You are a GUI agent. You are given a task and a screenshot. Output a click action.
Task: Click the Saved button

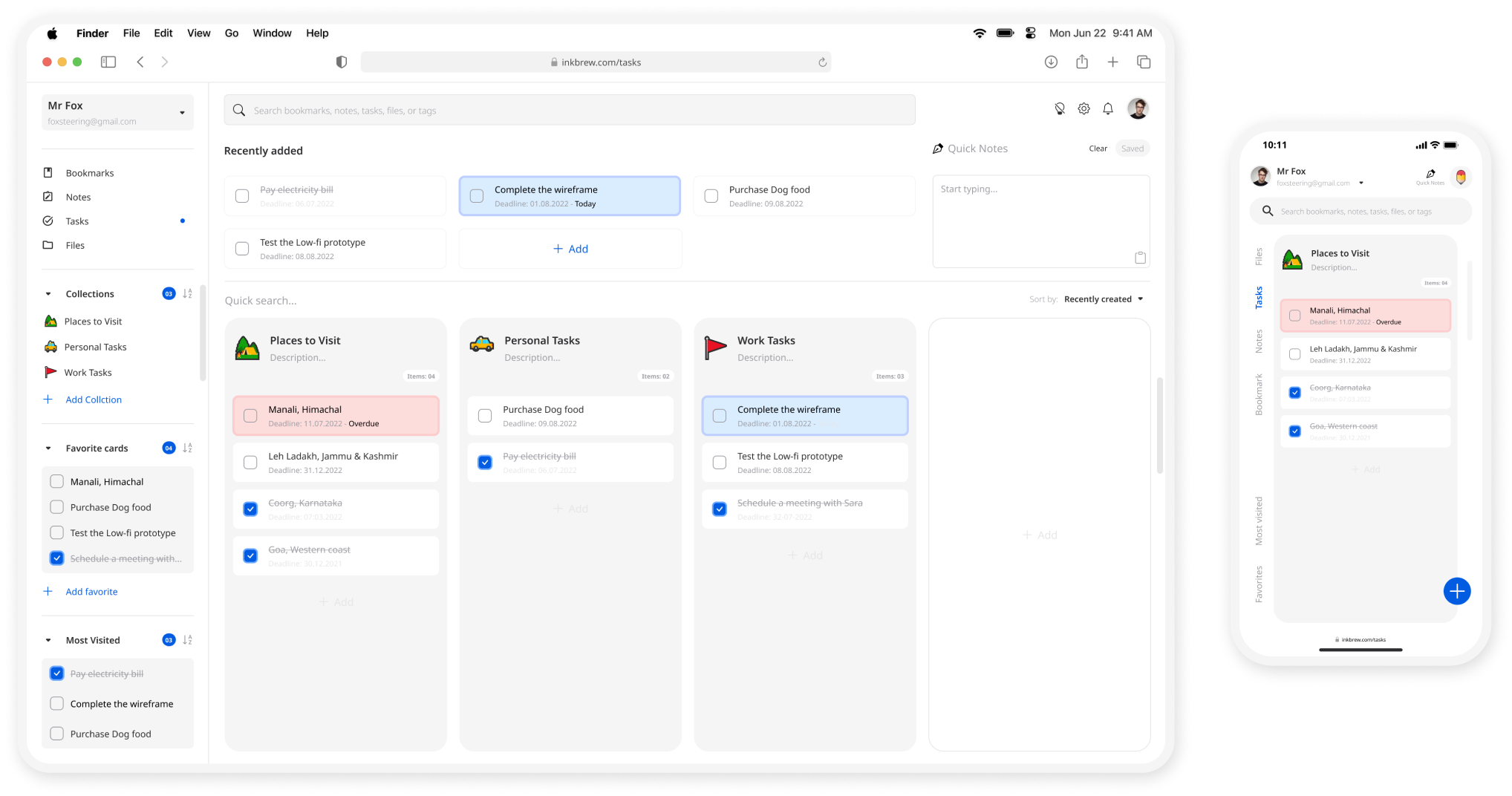coord(1132,149)
